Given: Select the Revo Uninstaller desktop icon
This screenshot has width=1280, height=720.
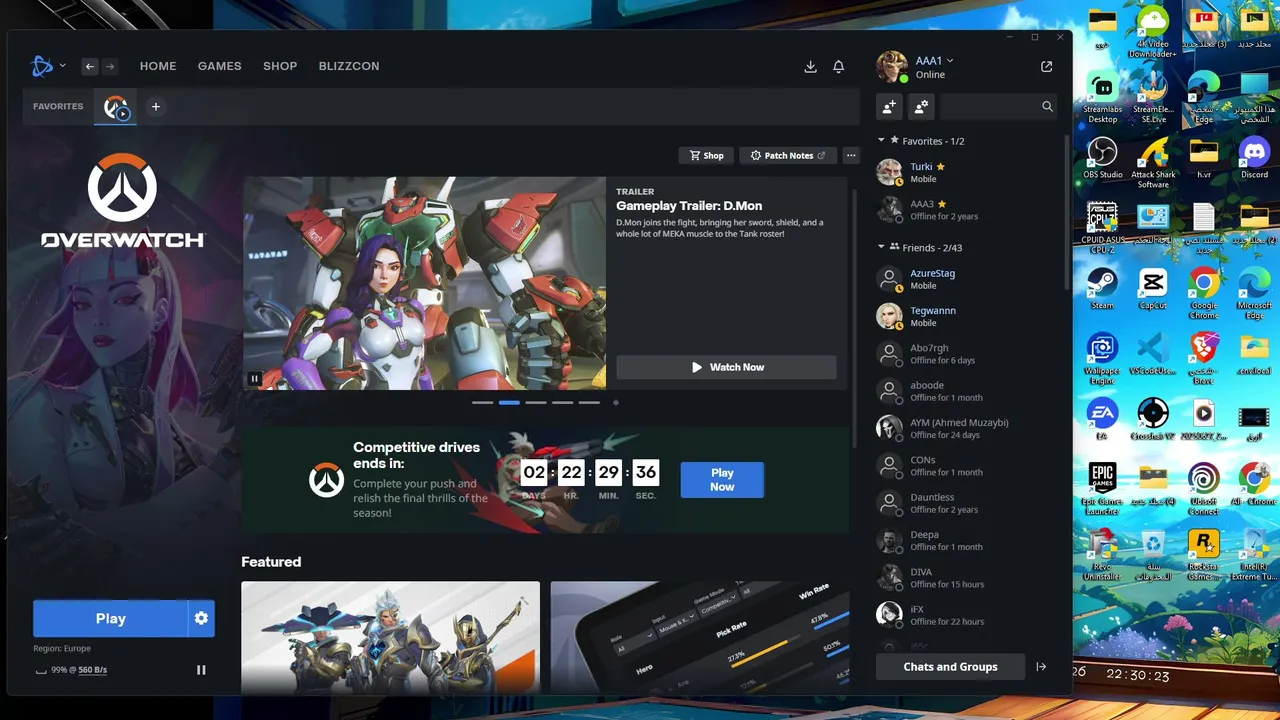Looking at the screenshot, I should (1102, 554).
